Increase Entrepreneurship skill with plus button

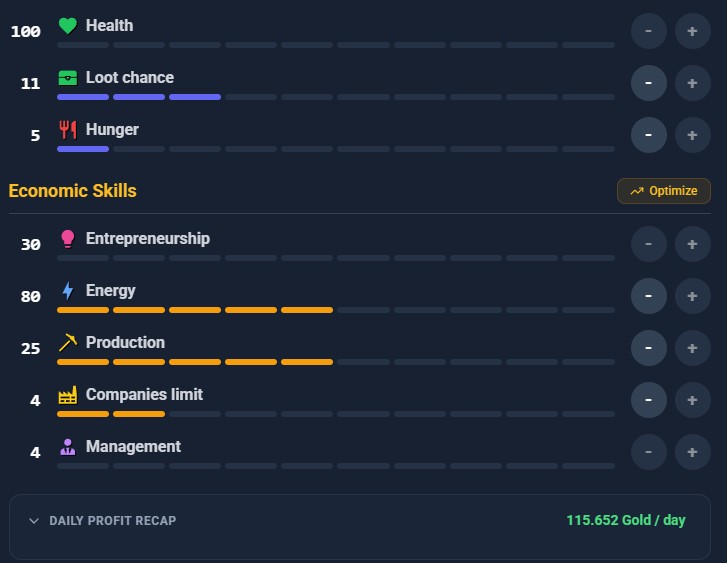(x=692, y=244)
